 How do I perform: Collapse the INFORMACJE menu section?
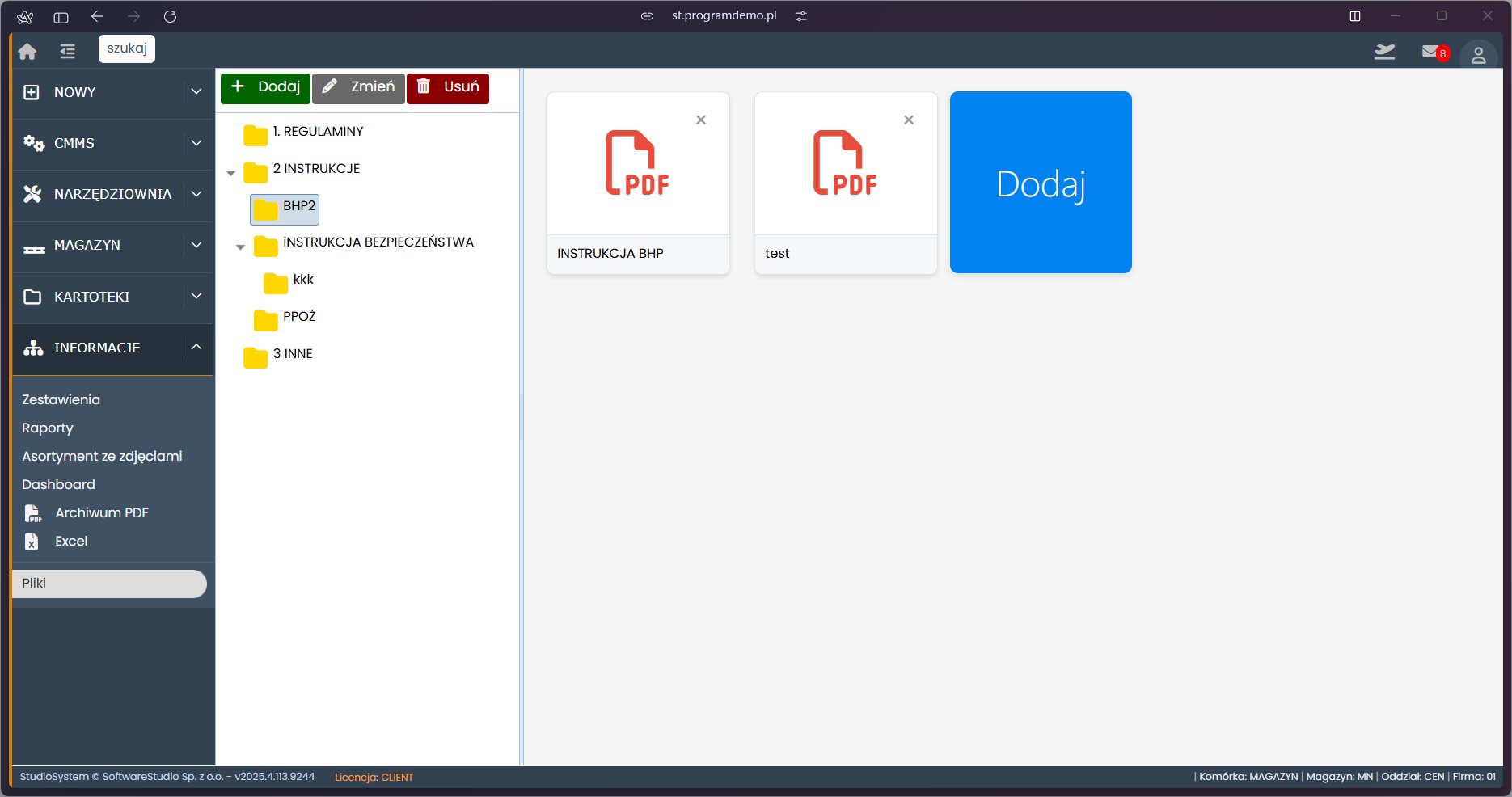[x=196, y=348]
